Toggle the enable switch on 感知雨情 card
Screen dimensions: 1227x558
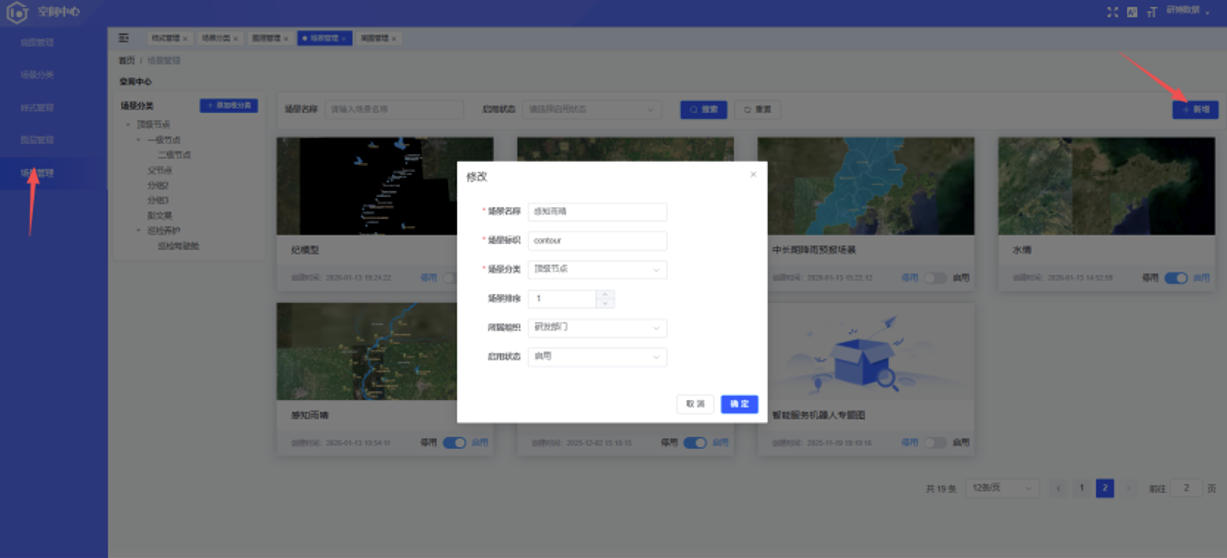454,443
